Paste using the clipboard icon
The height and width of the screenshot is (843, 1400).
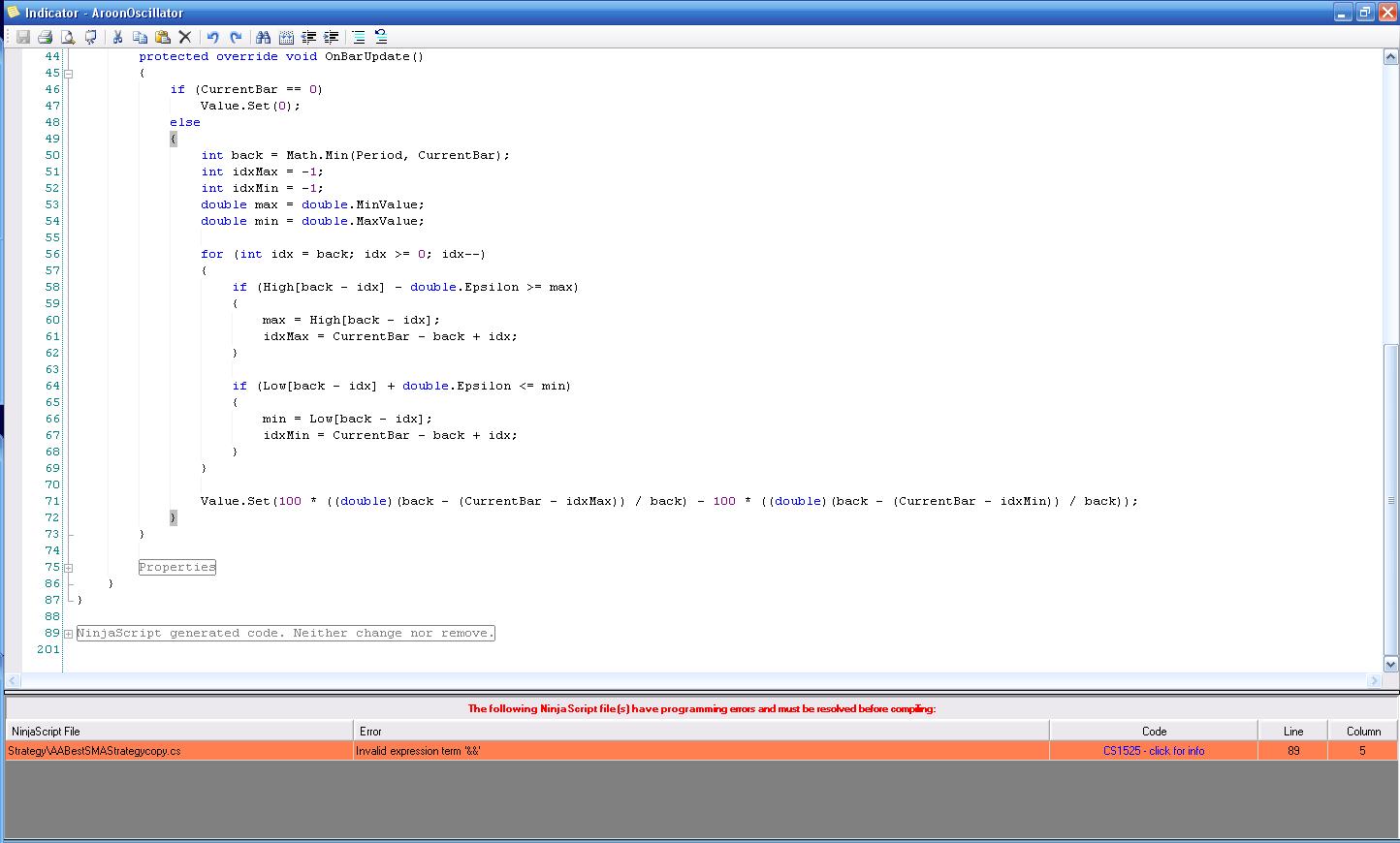click(x=163, y=37)
